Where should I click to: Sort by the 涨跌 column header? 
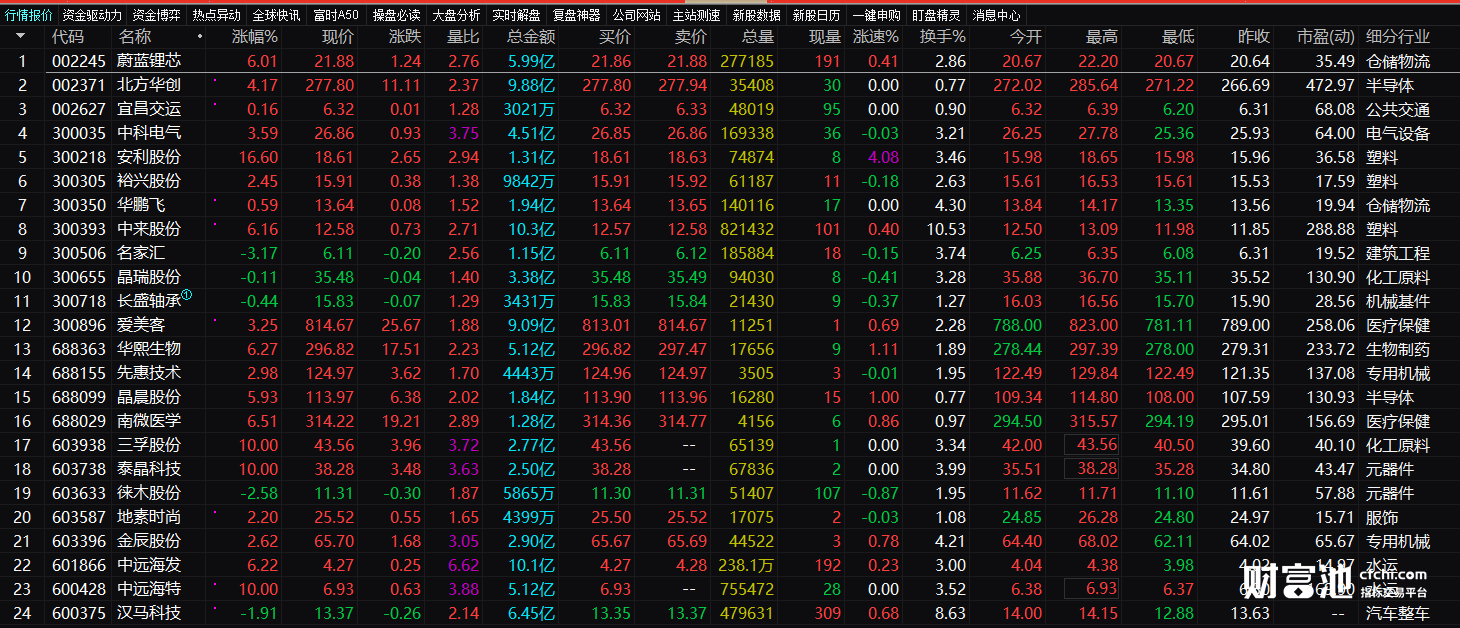(405, 37)
